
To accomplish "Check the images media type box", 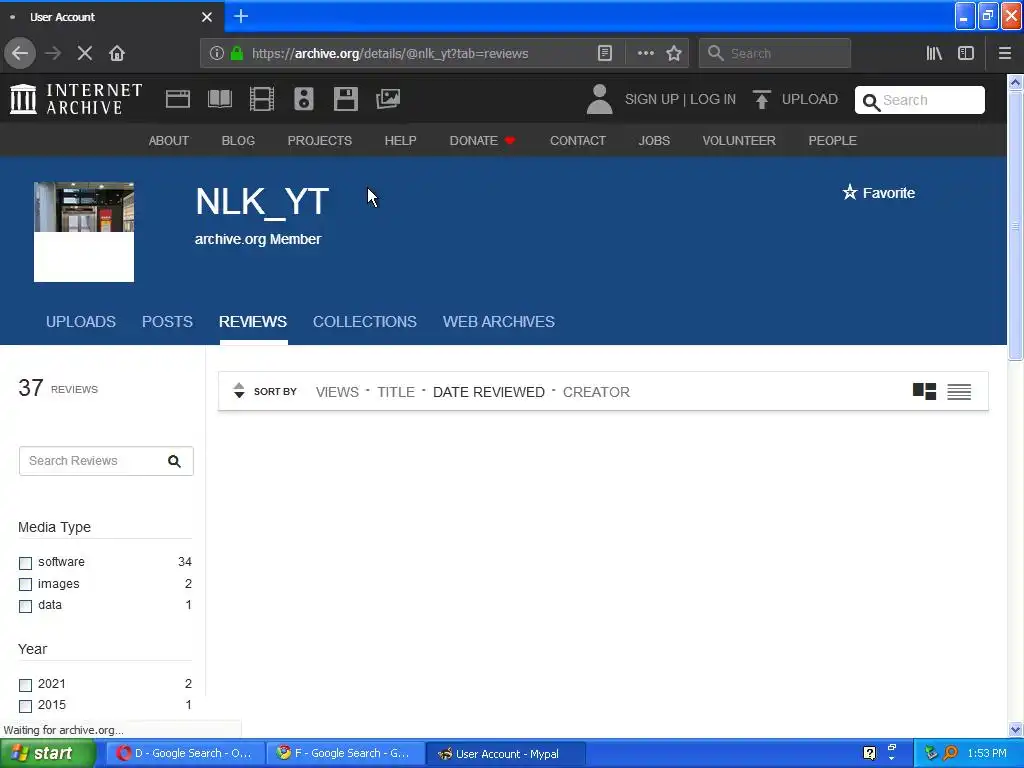I will tap(25, 584).
